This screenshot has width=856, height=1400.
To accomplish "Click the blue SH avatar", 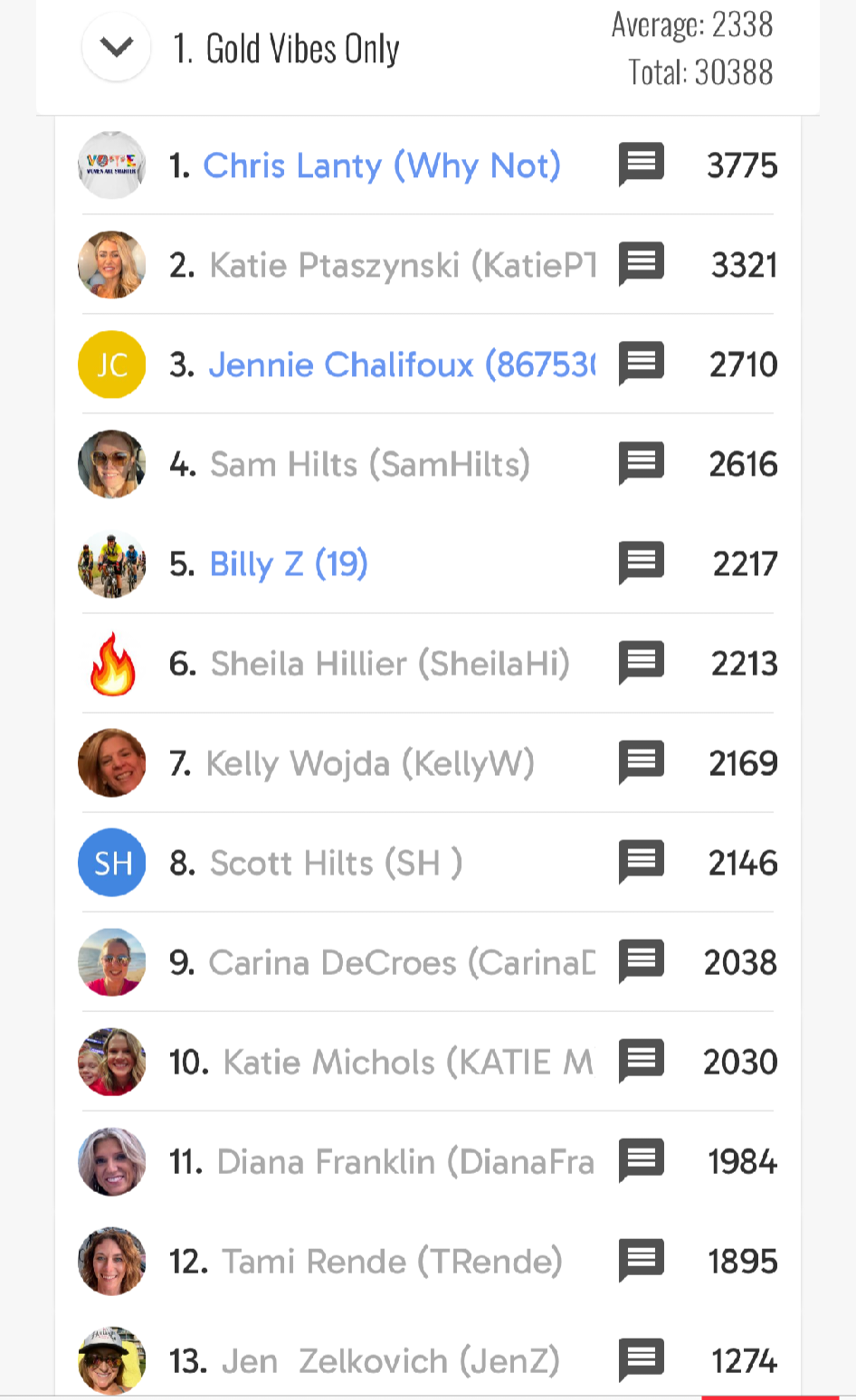I will tap(112, 863).
